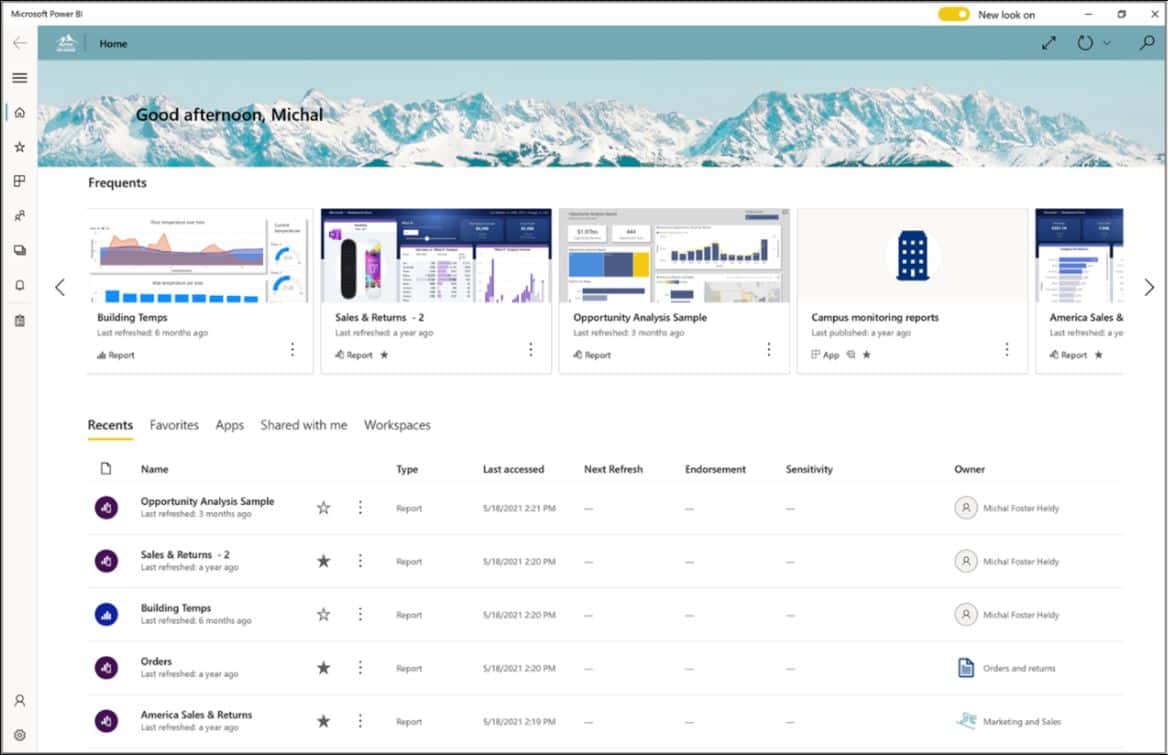Open more options for America Sales & Returns row
Image resolution: width=1168 pixels, height=755 pixels.
(360, 721)
